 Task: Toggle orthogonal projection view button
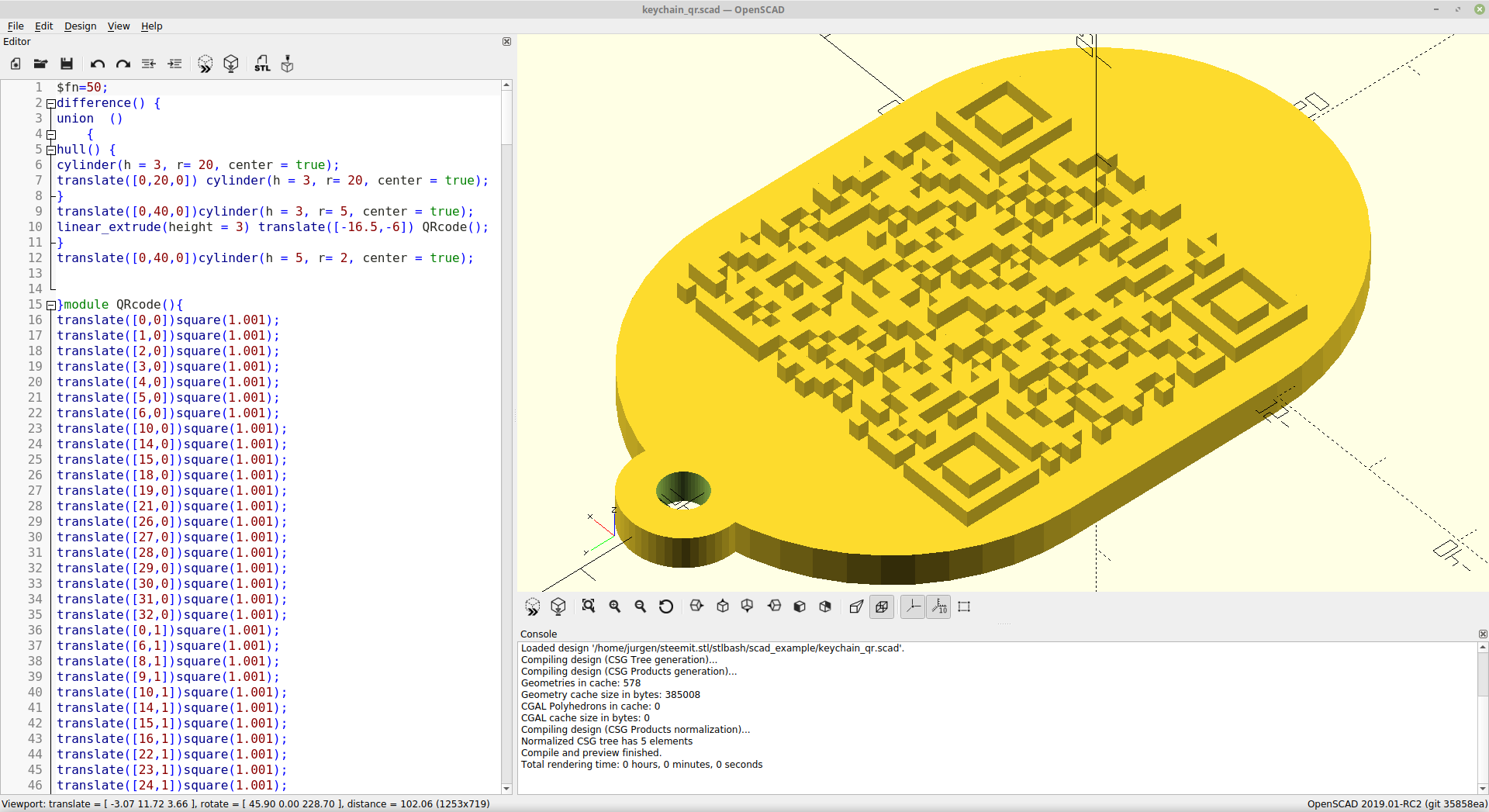click(882, 606)
